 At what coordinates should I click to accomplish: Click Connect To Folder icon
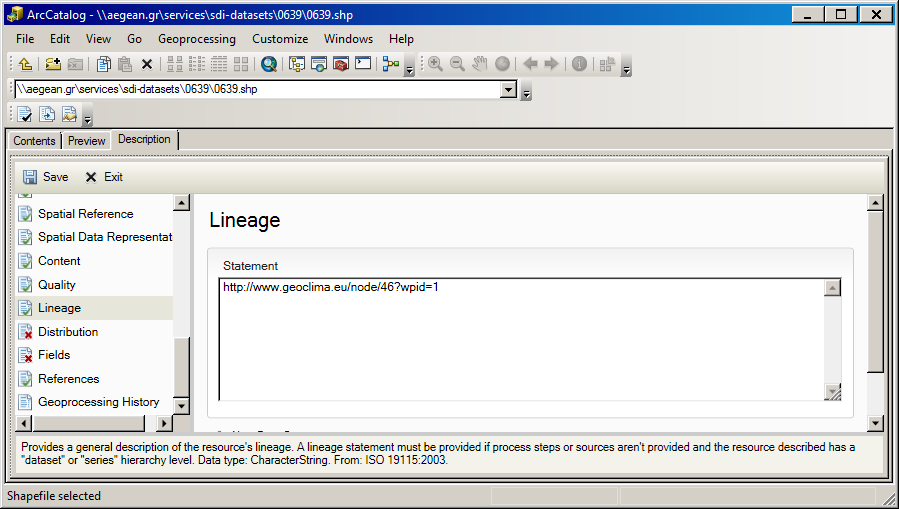[53, 64]
